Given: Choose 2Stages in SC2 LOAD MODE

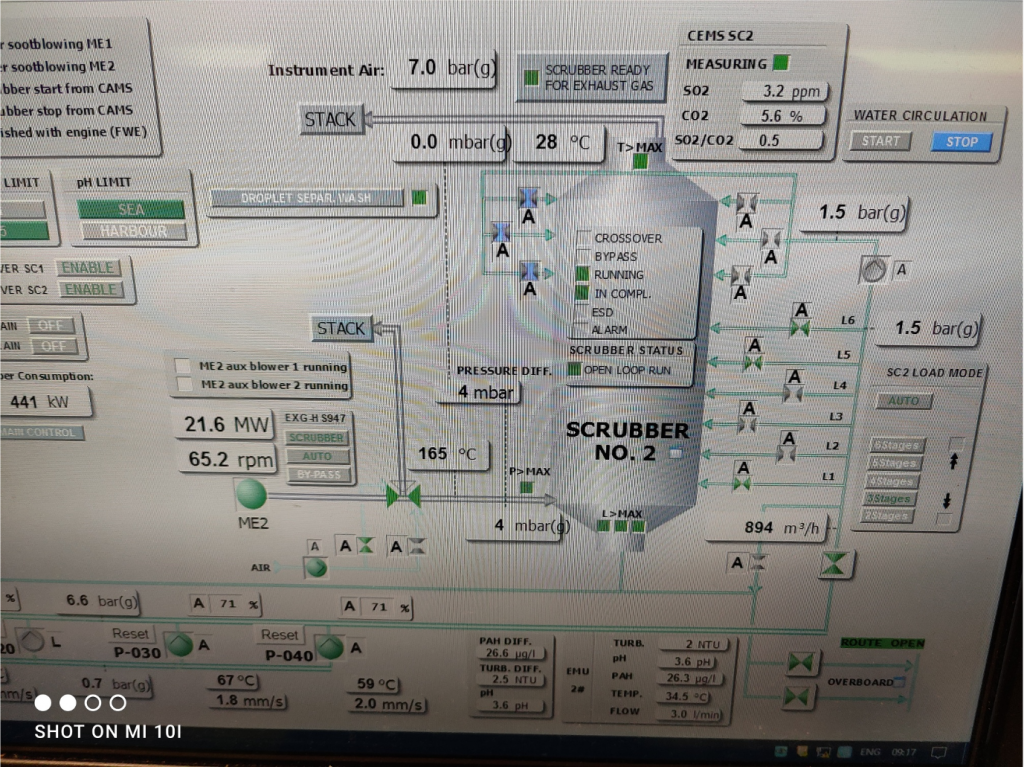Looking at the screenshot, I should [886, 516].
